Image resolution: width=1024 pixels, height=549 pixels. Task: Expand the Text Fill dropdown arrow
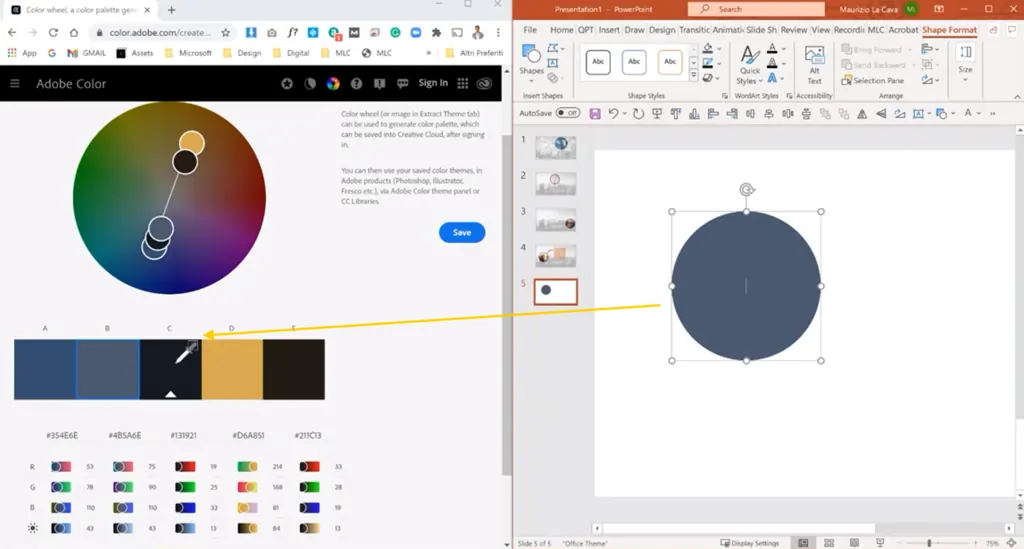783,49
